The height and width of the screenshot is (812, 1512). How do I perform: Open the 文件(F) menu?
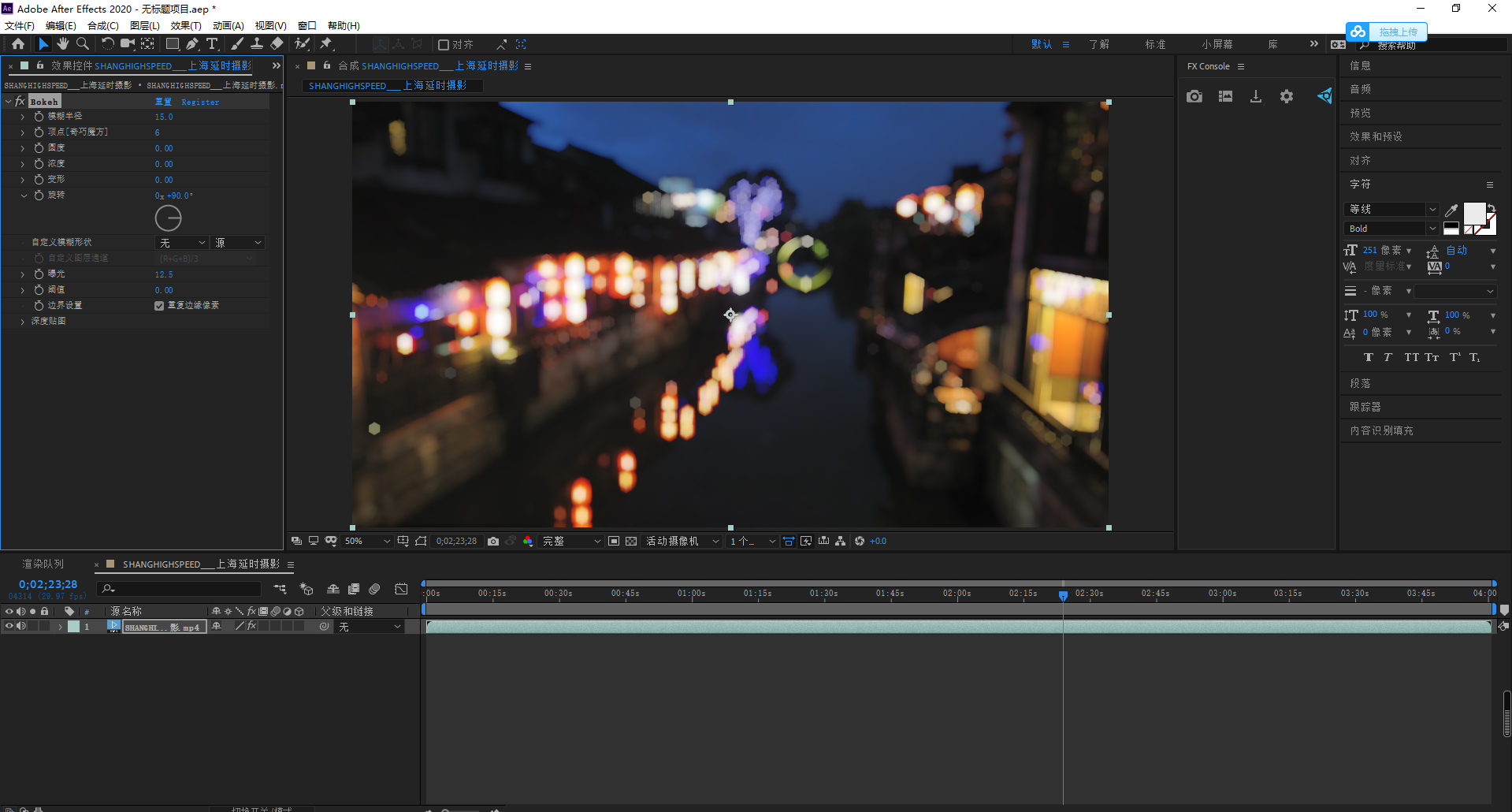20,26
